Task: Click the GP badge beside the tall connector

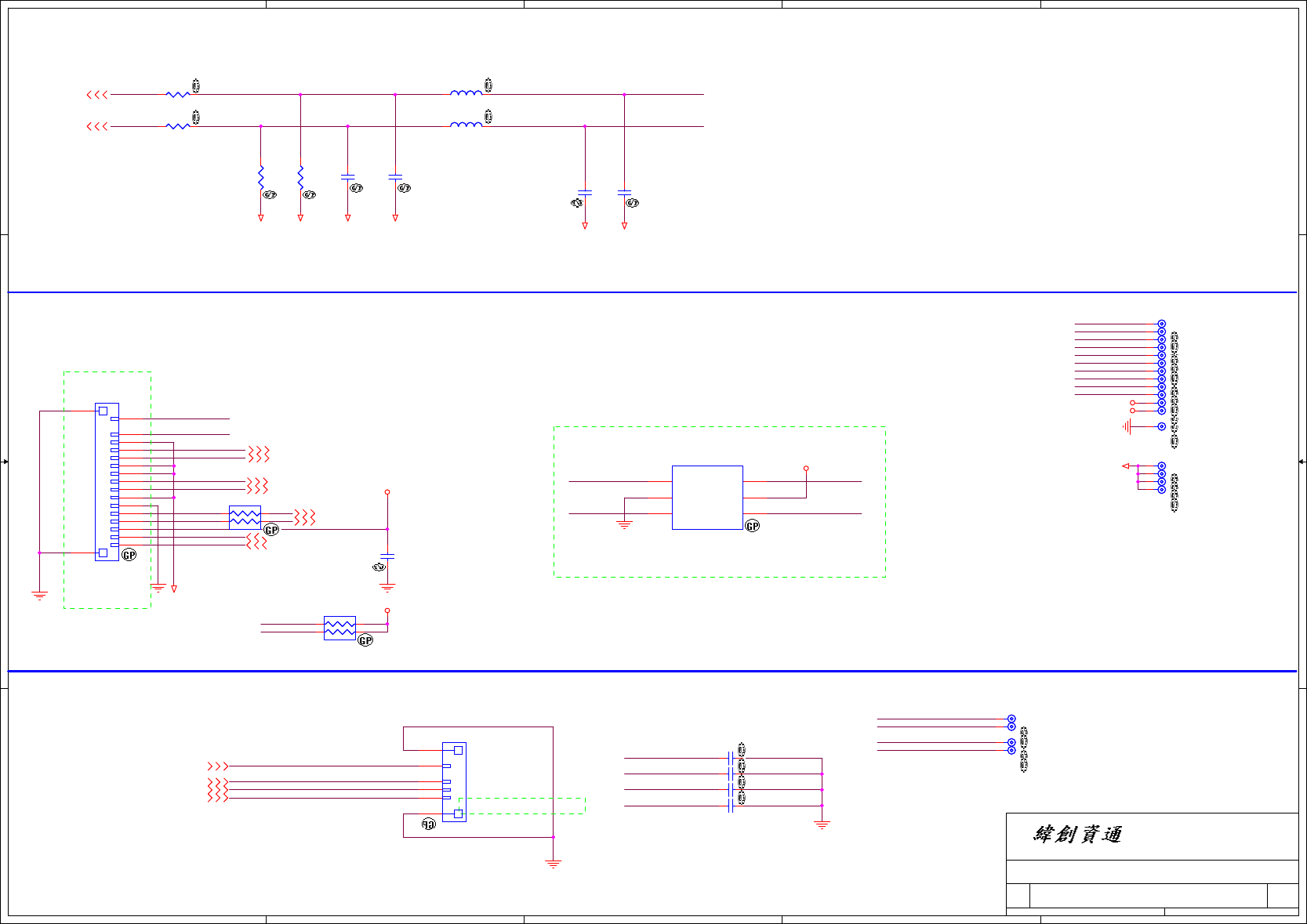Action: [x=129, y=555]
